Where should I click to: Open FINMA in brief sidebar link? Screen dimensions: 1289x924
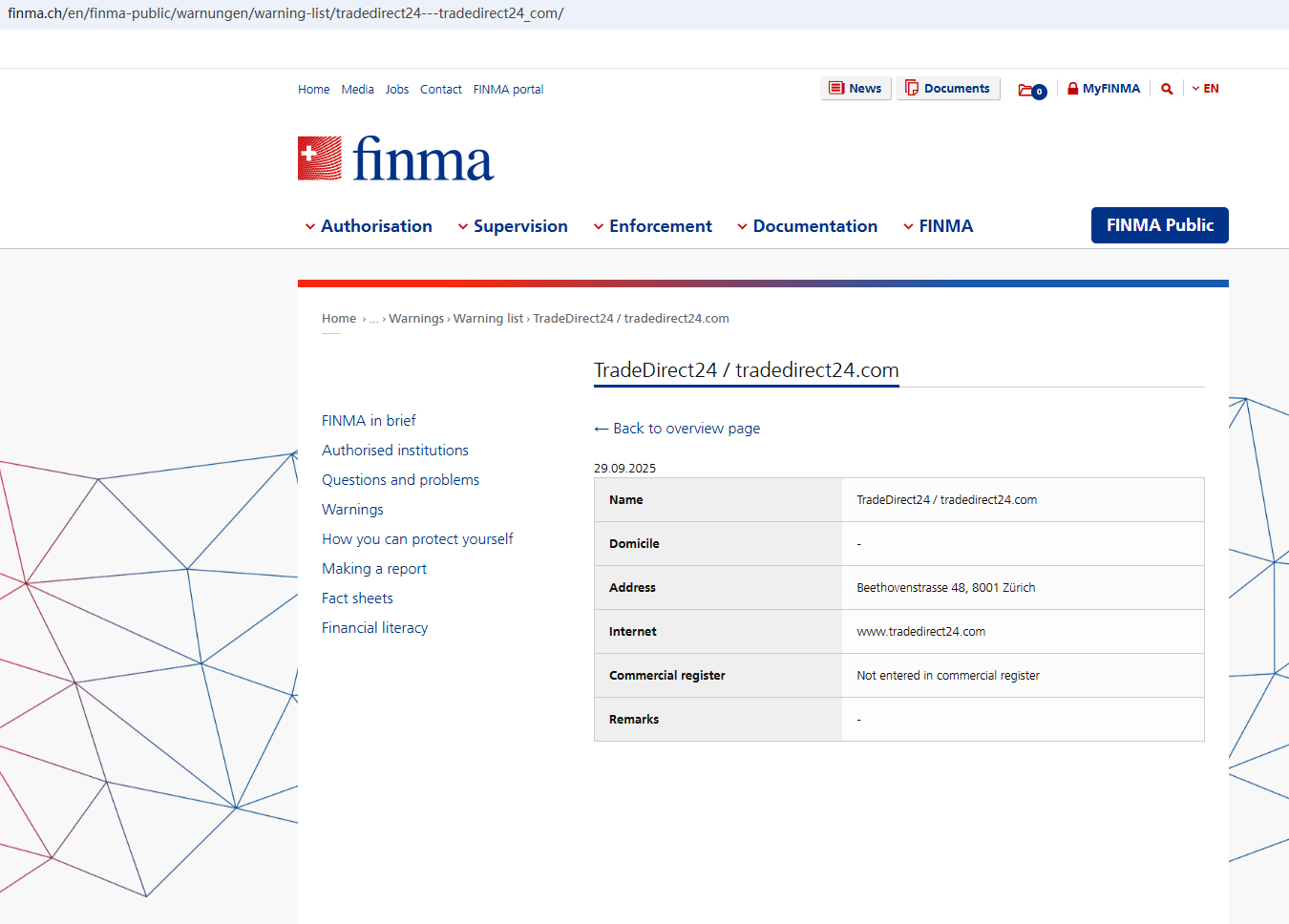coord(369,421)
